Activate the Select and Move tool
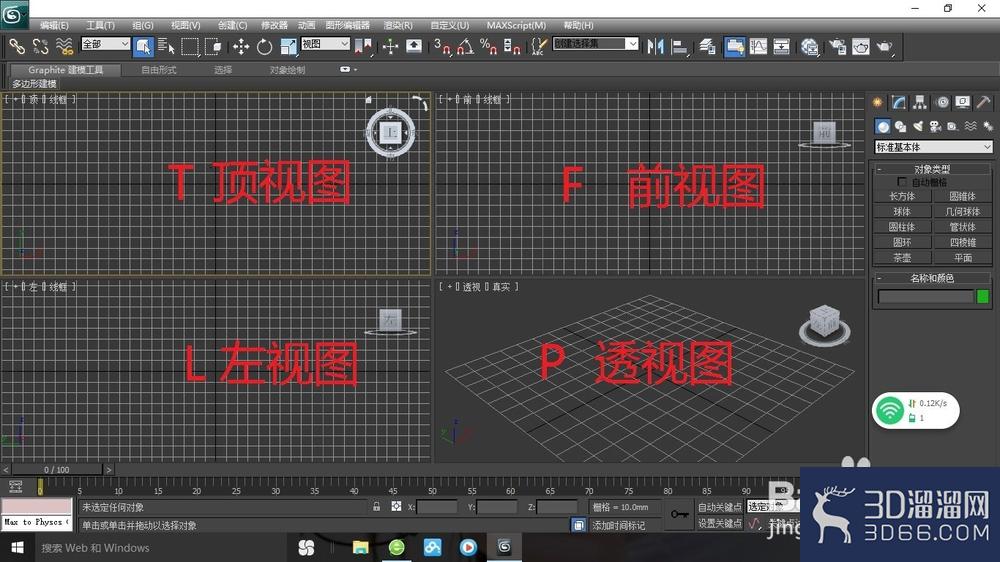This screenshot has height=562, width=1000. [240, 46]
